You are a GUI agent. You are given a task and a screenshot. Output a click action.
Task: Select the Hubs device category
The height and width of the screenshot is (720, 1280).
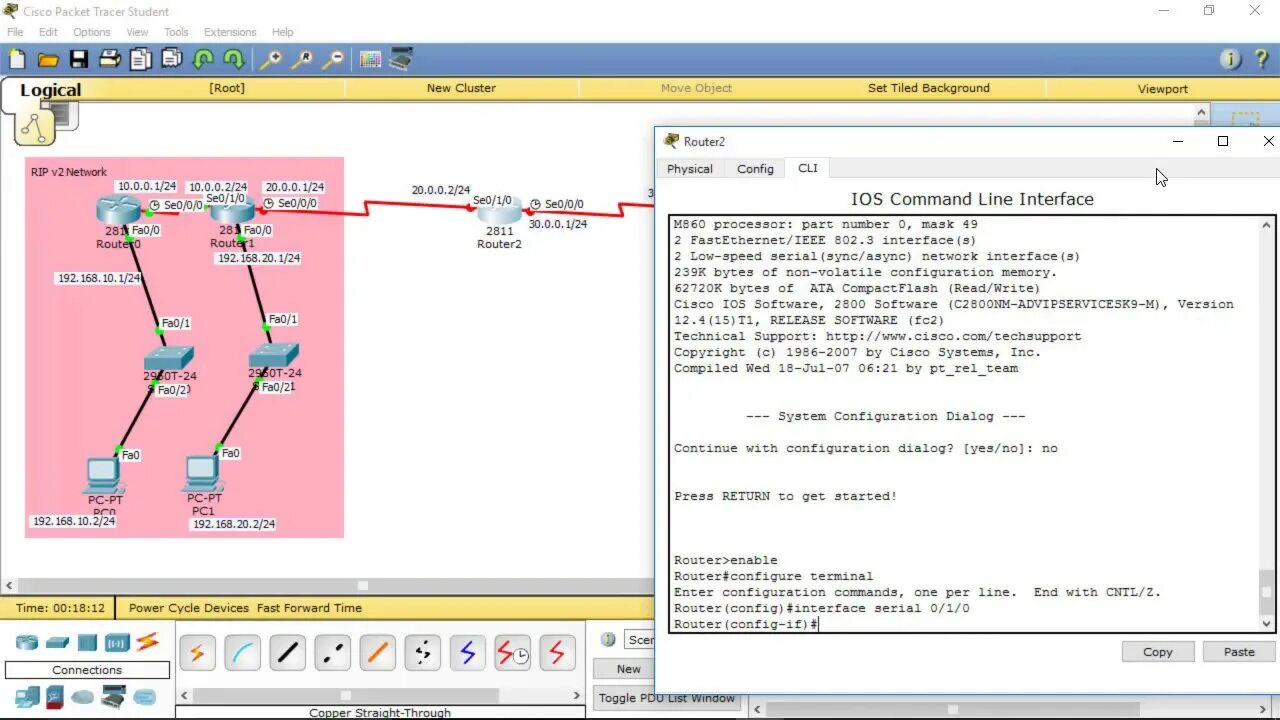87,642
